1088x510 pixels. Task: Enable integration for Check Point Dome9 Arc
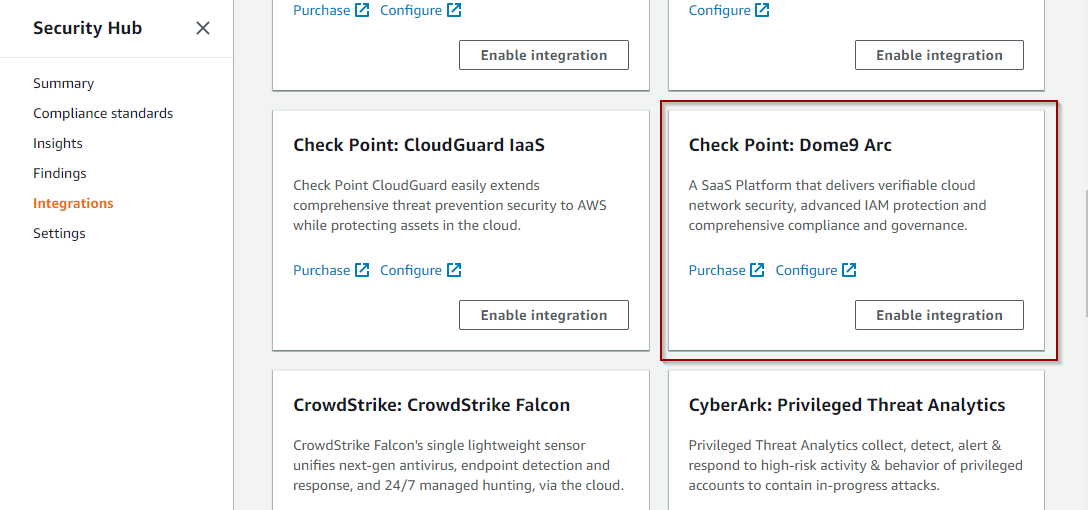[939, 315]
